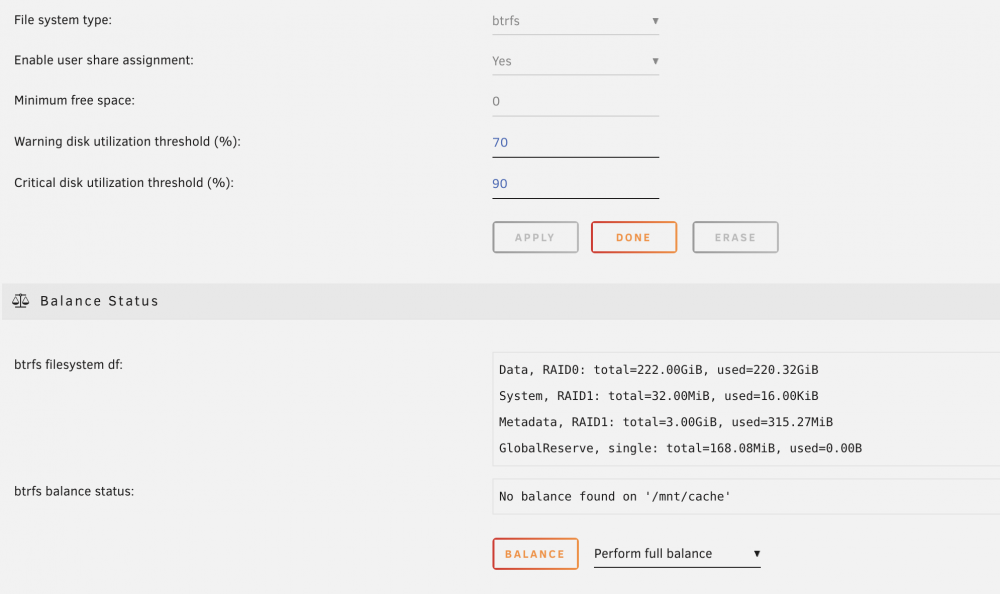This screenshot has height=594, width=1000.
Task: Open the File system type dropdown
Action: pyautogui.click(x=575, y=21)
